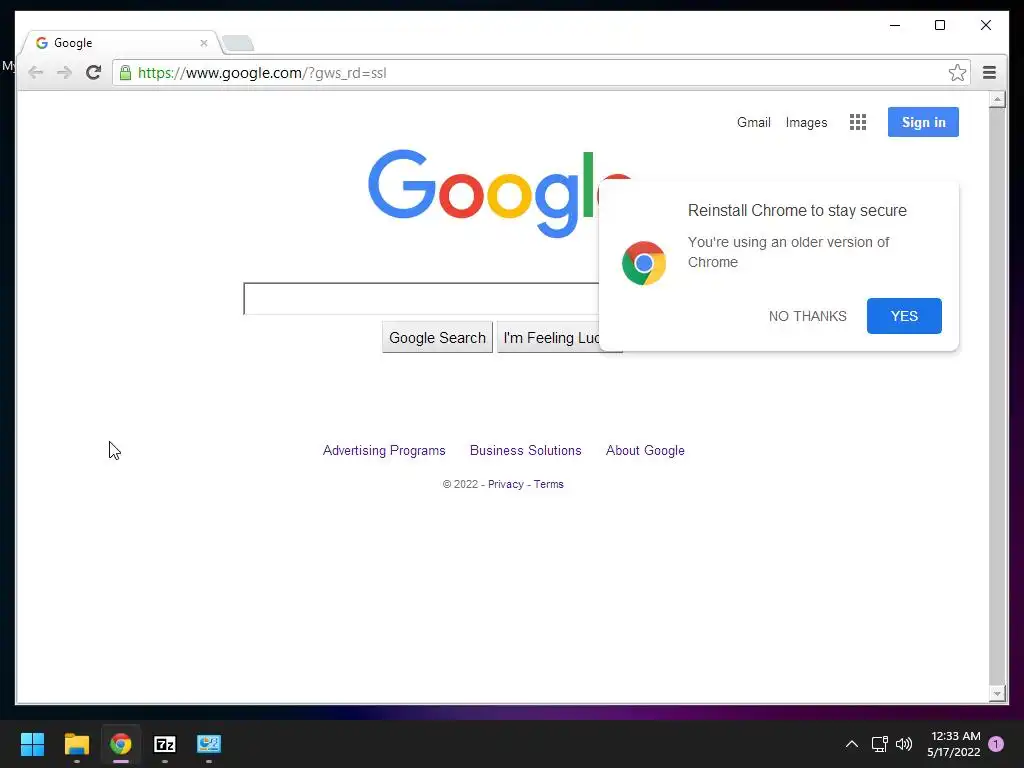Decline Chrome reinstall with NO THANKS
Viewport: 1024px width, 768px height.
tap(807, 316)
